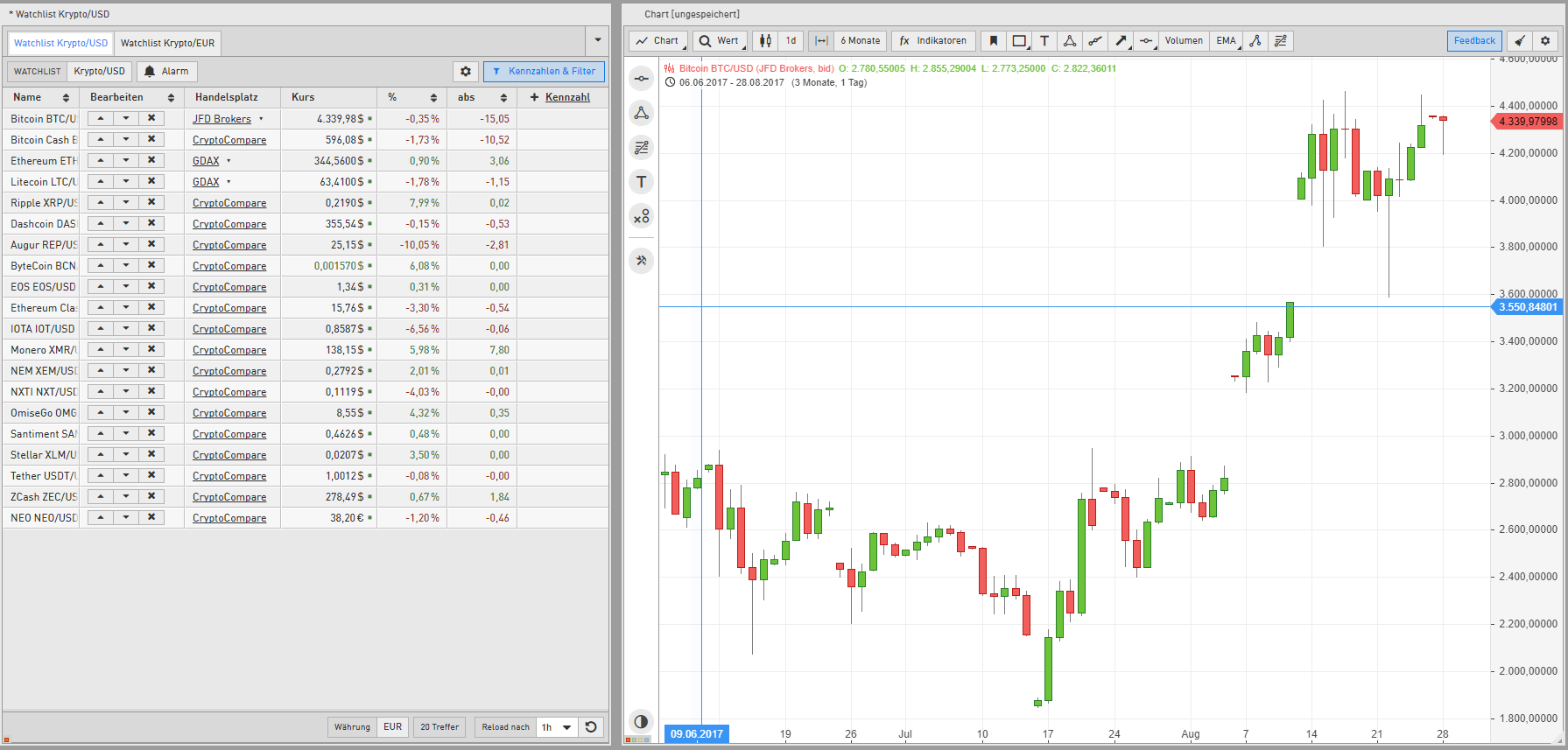This screenshot has width=1568, height=750.
Task: Sort by the Name column header
Action: [41, 97]
